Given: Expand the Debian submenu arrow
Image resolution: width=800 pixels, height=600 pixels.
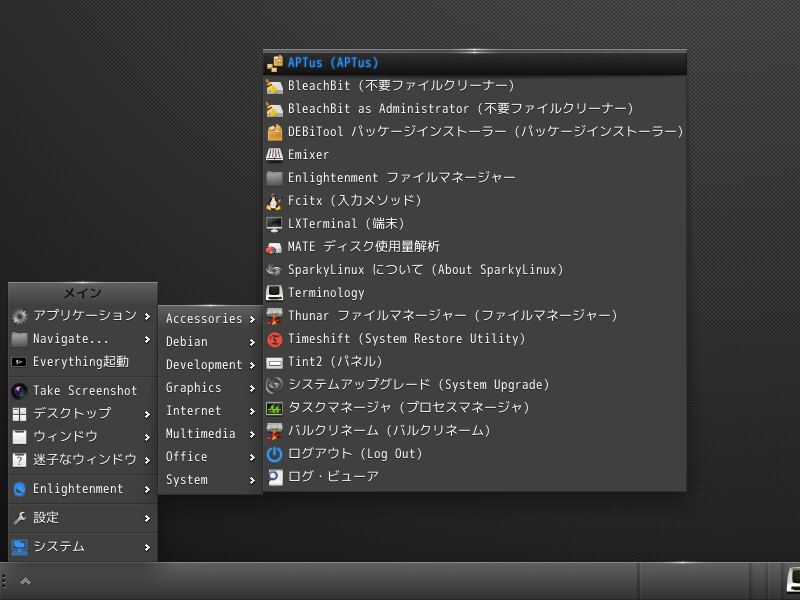Looking at the screenshot, I should pyautogui.click(x=252, y=342).
